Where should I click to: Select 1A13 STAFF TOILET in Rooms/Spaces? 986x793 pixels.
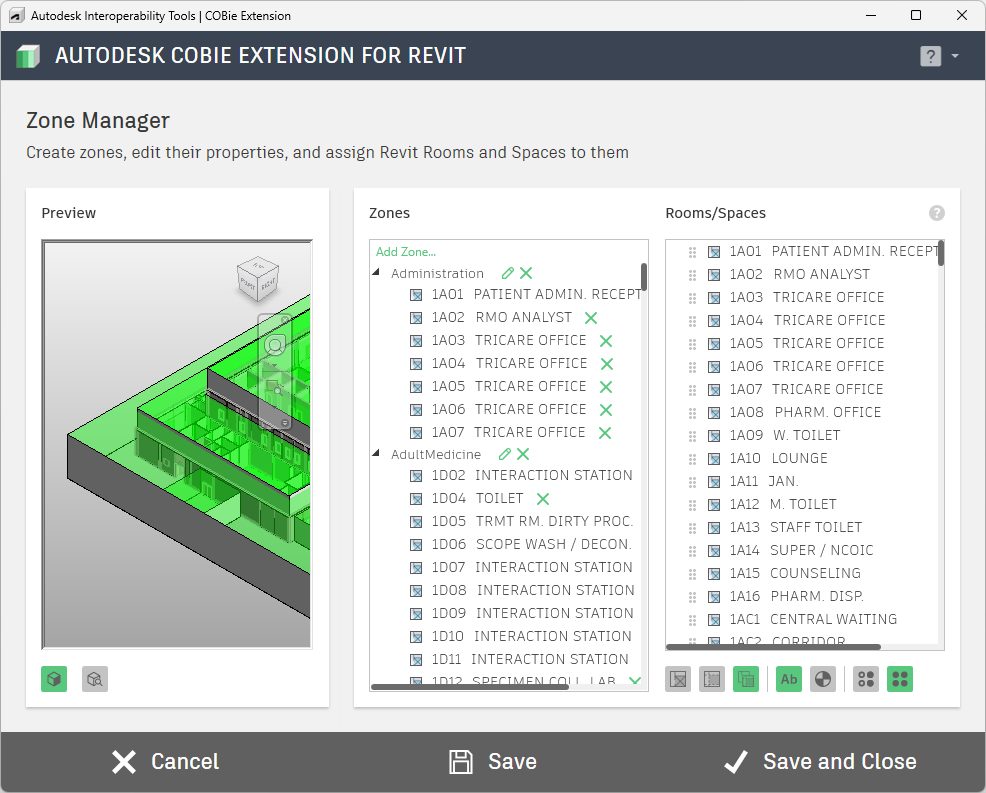click(785, 528)
